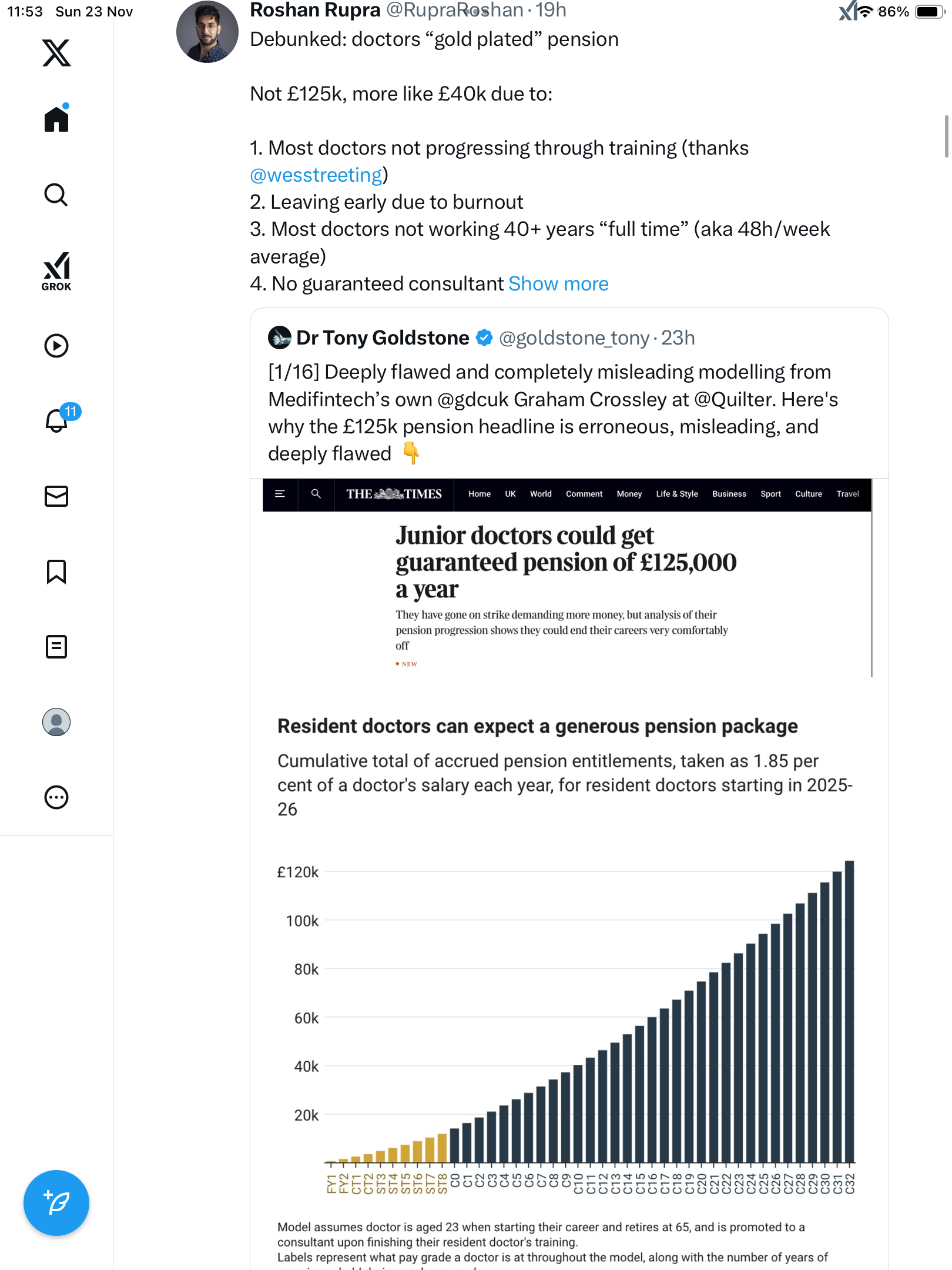The image size is (952, 1270).
Task: Open Notifications bell with 11 badge
Action: click(x=57, y=420)
